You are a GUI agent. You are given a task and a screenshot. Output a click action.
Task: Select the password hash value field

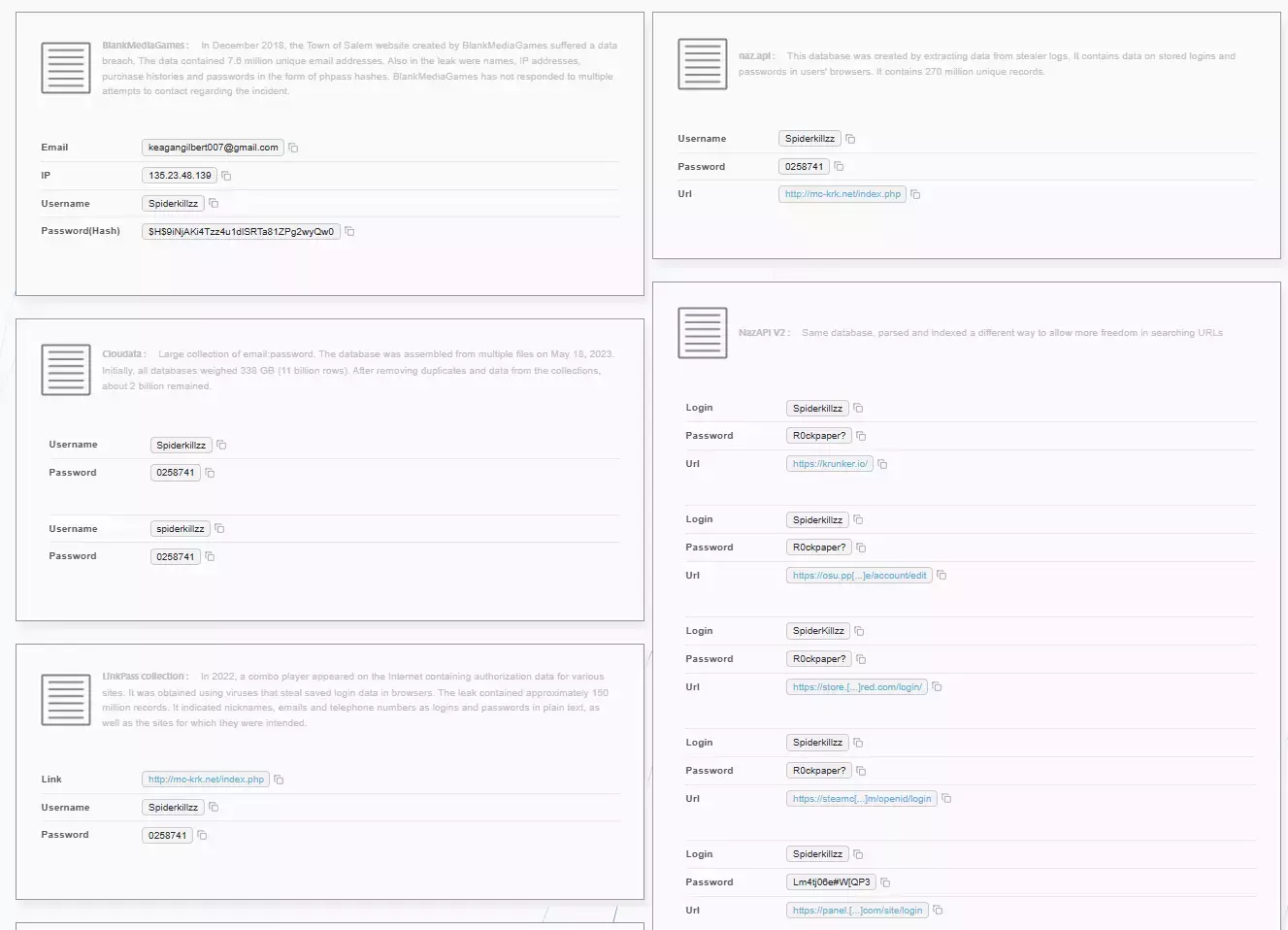point(241,232)
